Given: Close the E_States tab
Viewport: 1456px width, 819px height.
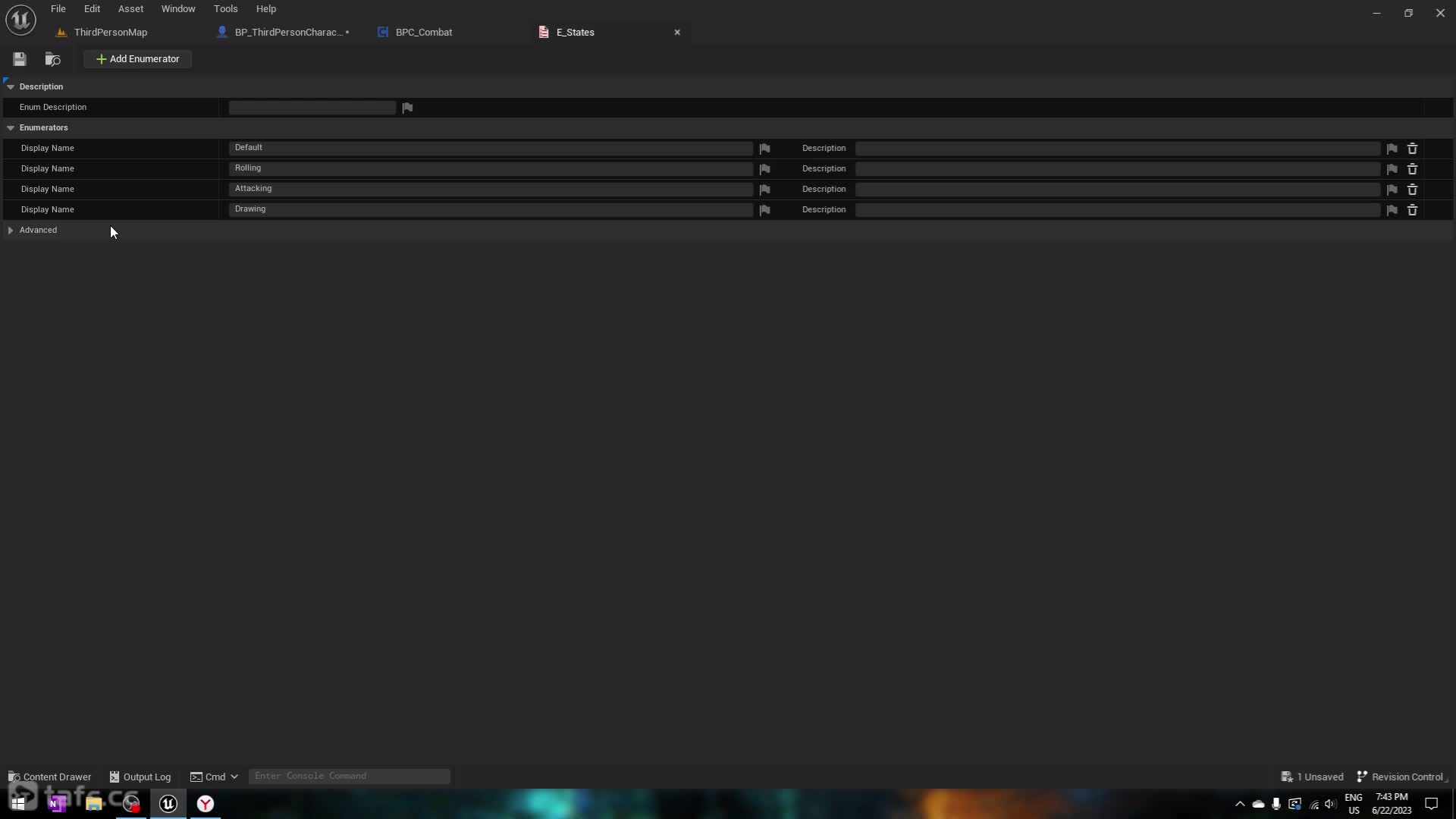Looking at the screenshot, I should (x=677, y=33).
